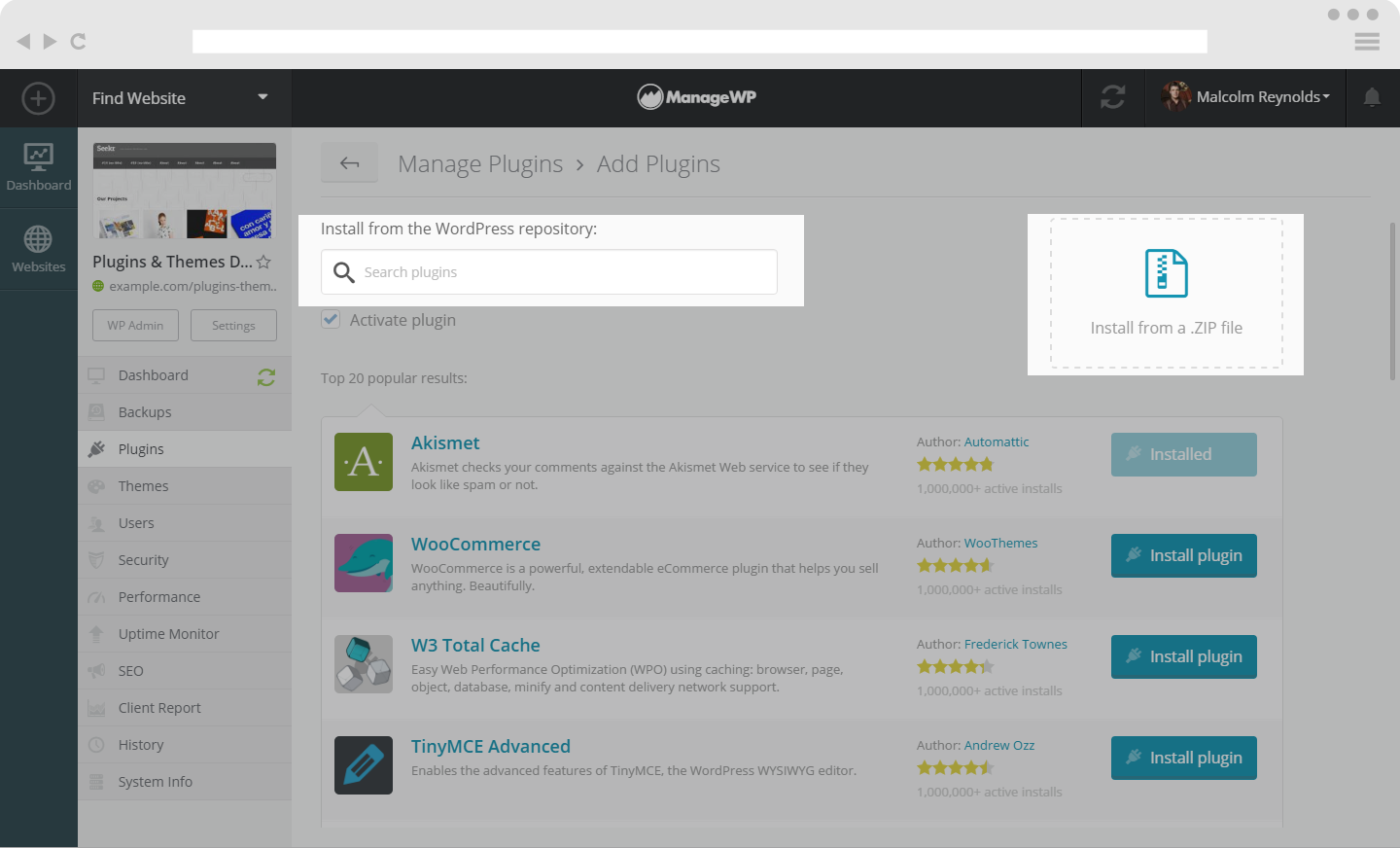Image resolution: width=1400 pixels, height=848 pixels.
Task: Click the TinyMCE Advanced plugin icon
Action: coord(364,765)
